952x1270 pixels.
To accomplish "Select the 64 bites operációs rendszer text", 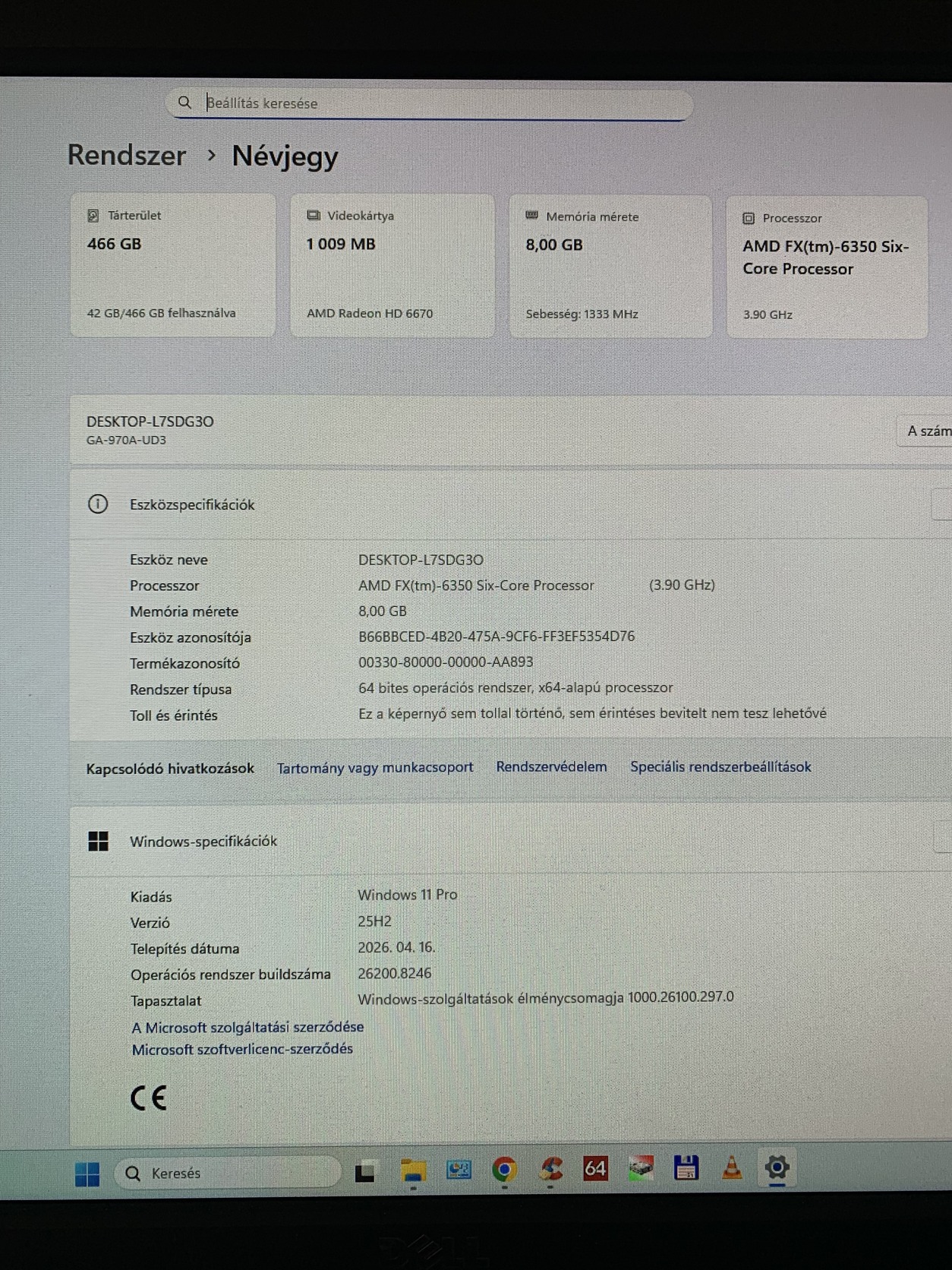I will coord(515,687).
